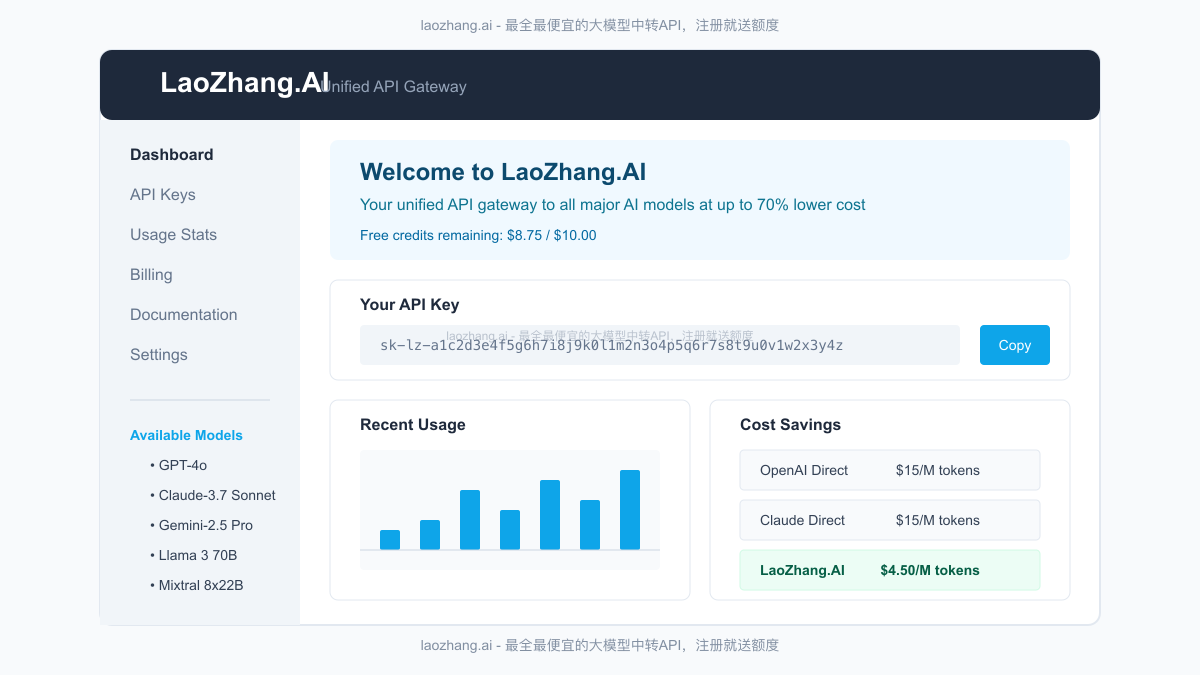
Task: Click the Cost Savings heading
Action: point(790,425)
